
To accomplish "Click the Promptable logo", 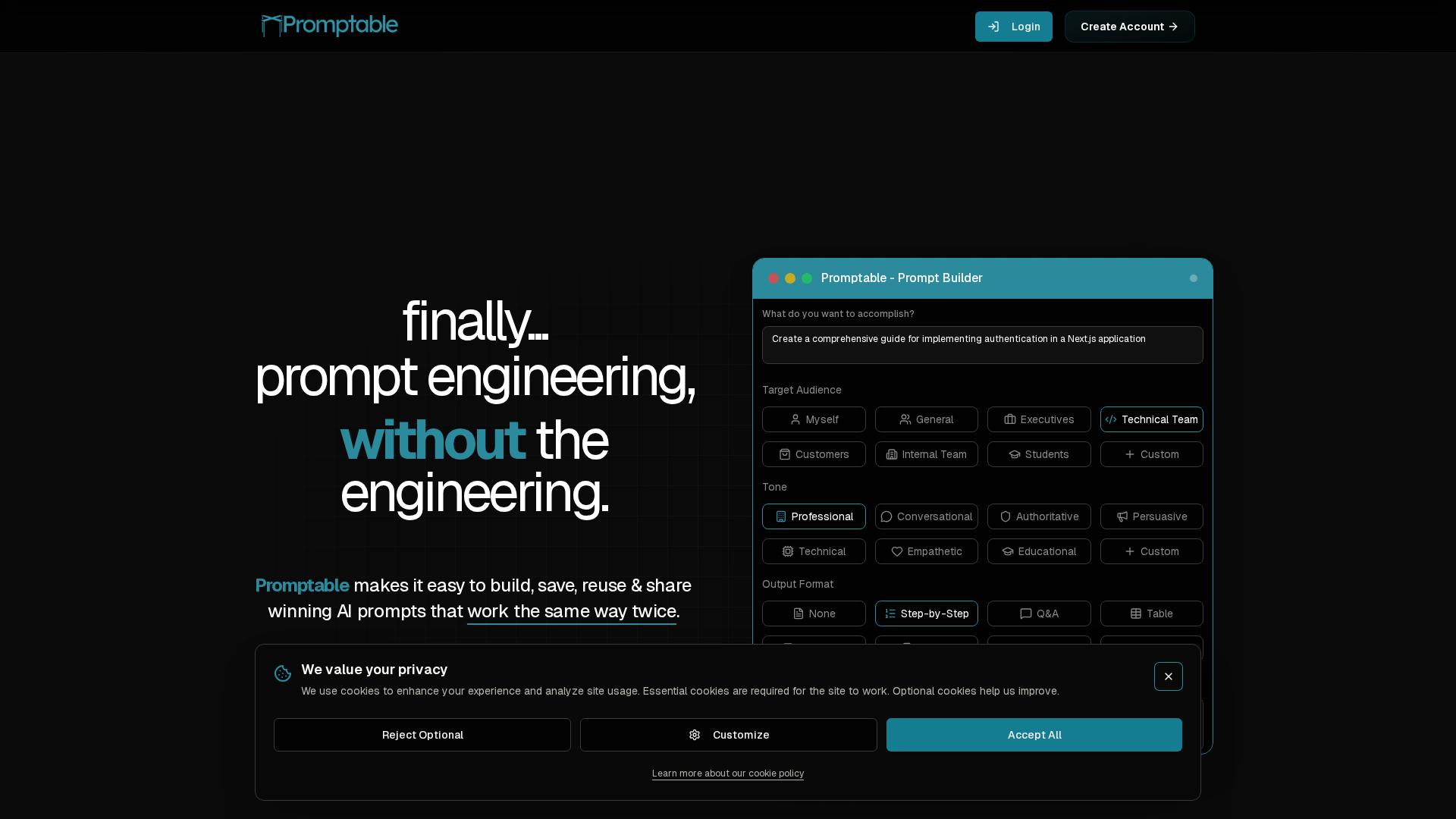I will pos(329,26).
